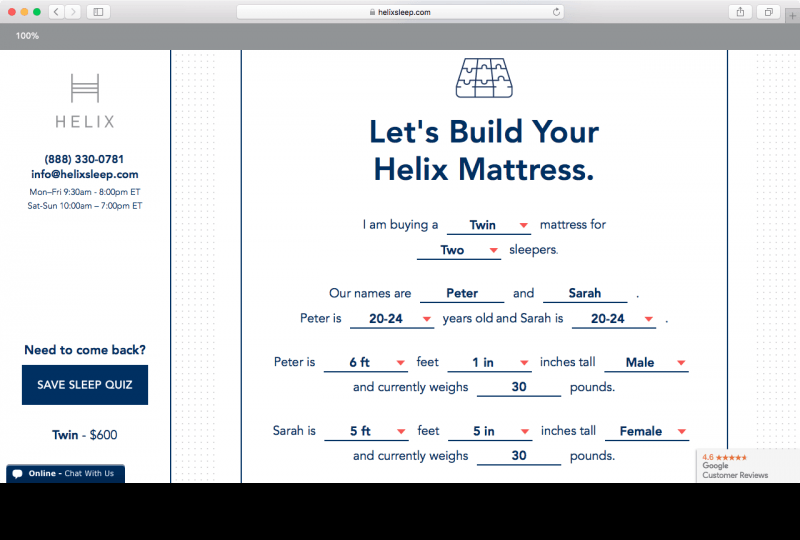Open the Safari share menu
Image resolution: width=800 pixels, height=540 pixels.
[x=740, y=12]
